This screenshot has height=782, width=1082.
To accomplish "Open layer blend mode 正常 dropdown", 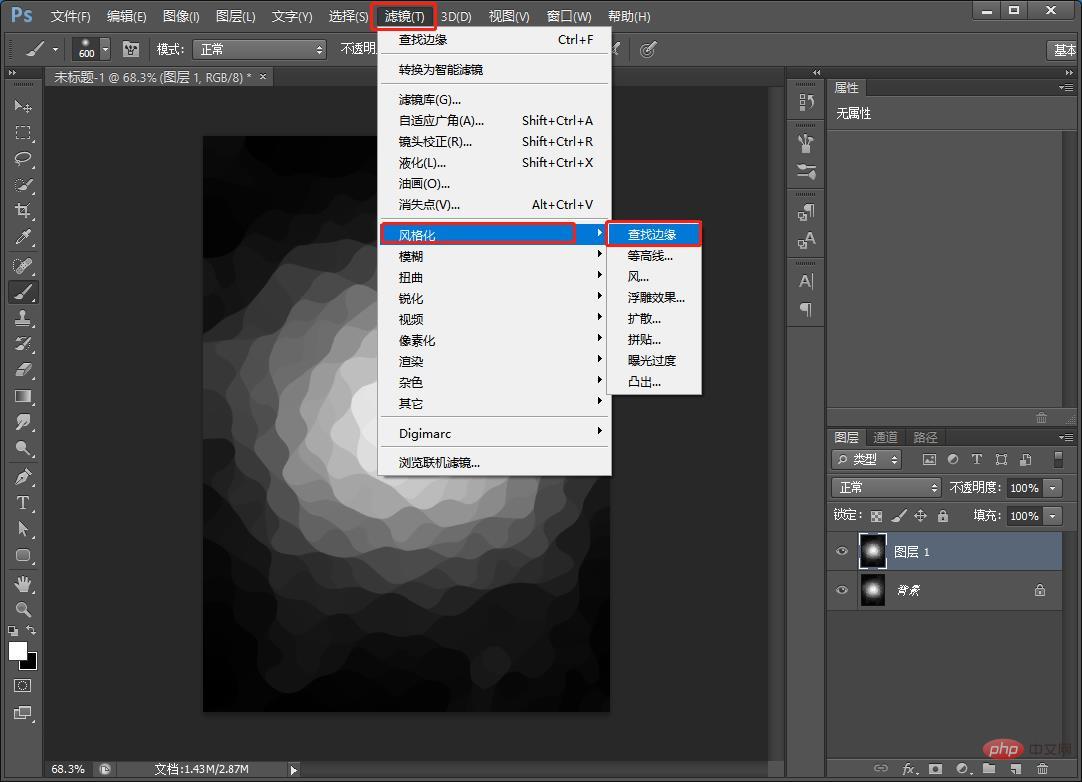I will (x=886, y=487).
